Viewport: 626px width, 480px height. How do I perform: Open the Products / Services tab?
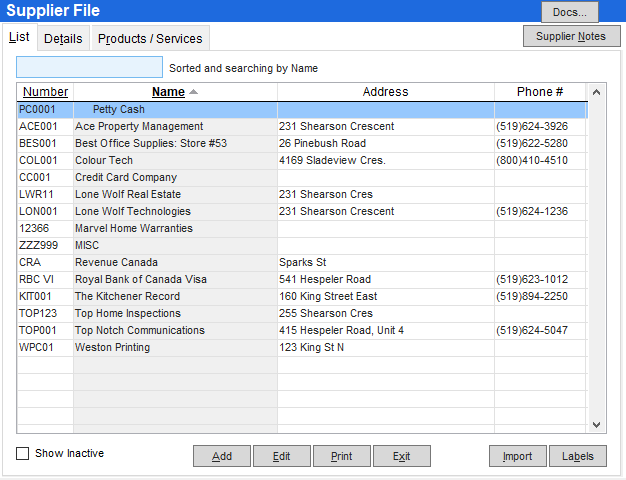point(150,39)
